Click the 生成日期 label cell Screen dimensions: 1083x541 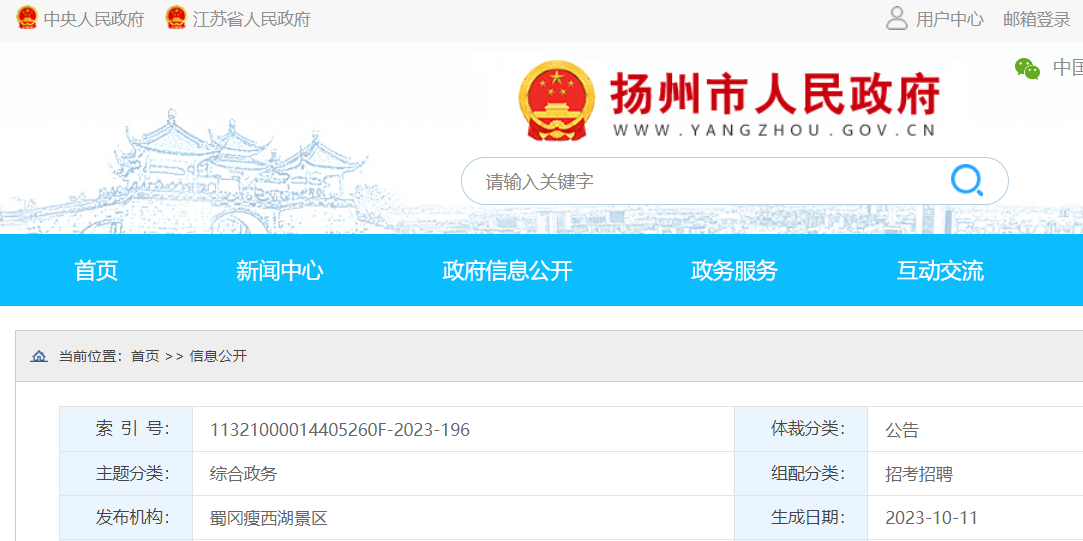click(801, 517)
